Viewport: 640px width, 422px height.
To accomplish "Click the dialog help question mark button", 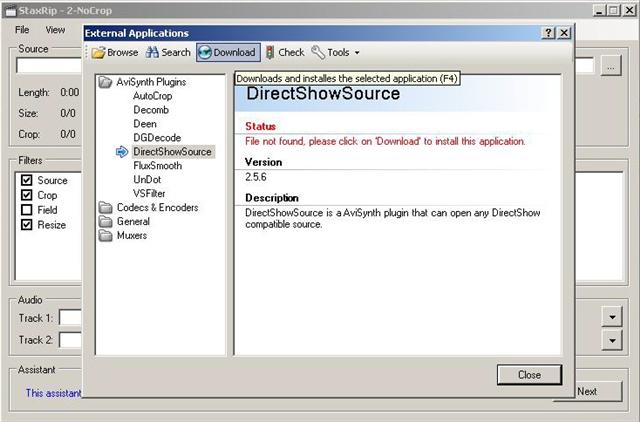I will tap(548, 33).
